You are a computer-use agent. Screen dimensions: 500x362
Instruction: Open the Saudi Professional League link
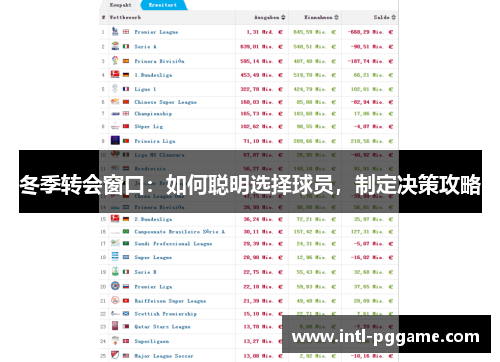click(x=173, y=244)
